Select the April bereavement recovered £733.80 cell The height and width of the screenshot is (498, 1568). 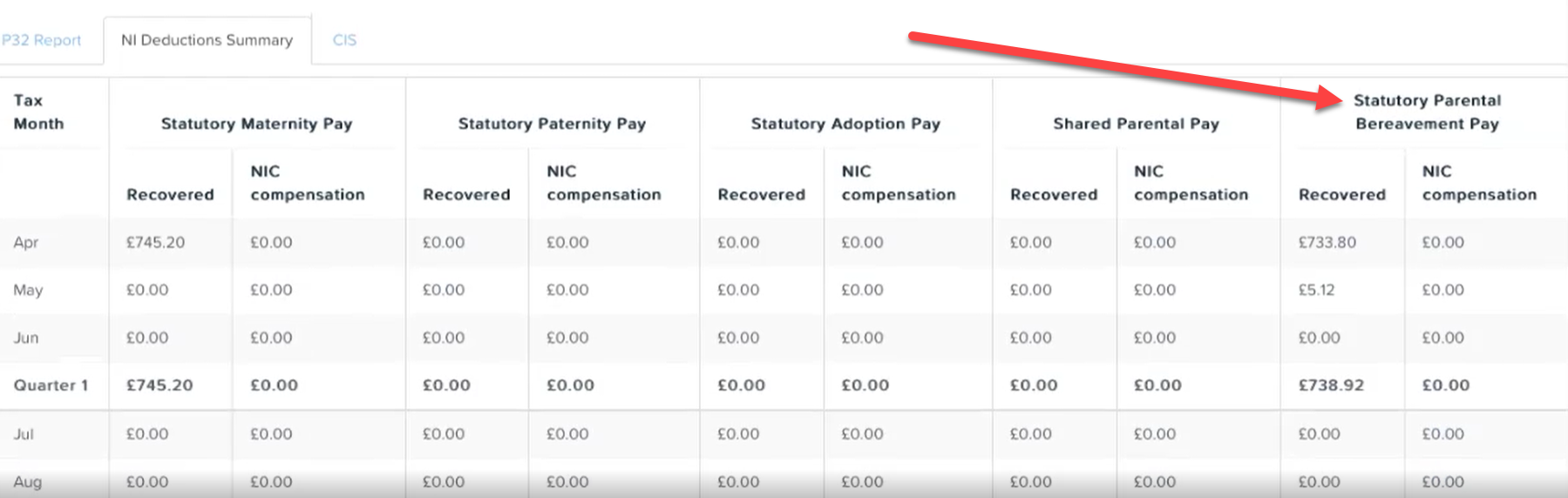click(x=1327, y=242)
